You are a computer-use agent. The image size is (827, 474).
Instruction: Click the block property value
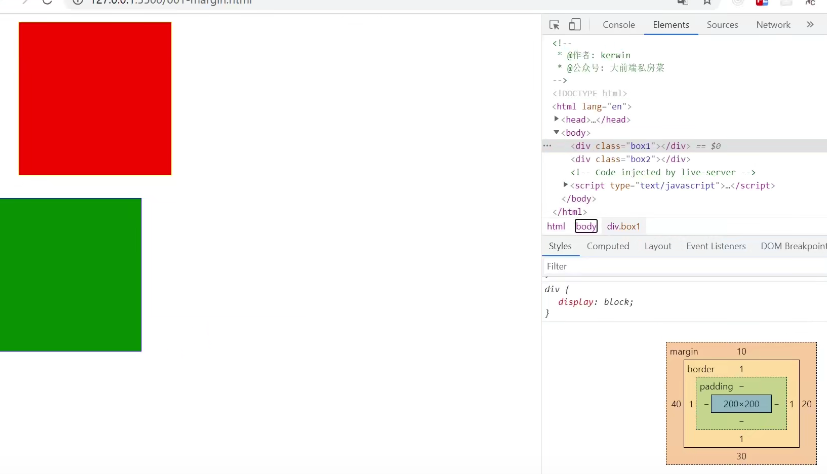tap(617, 302)
